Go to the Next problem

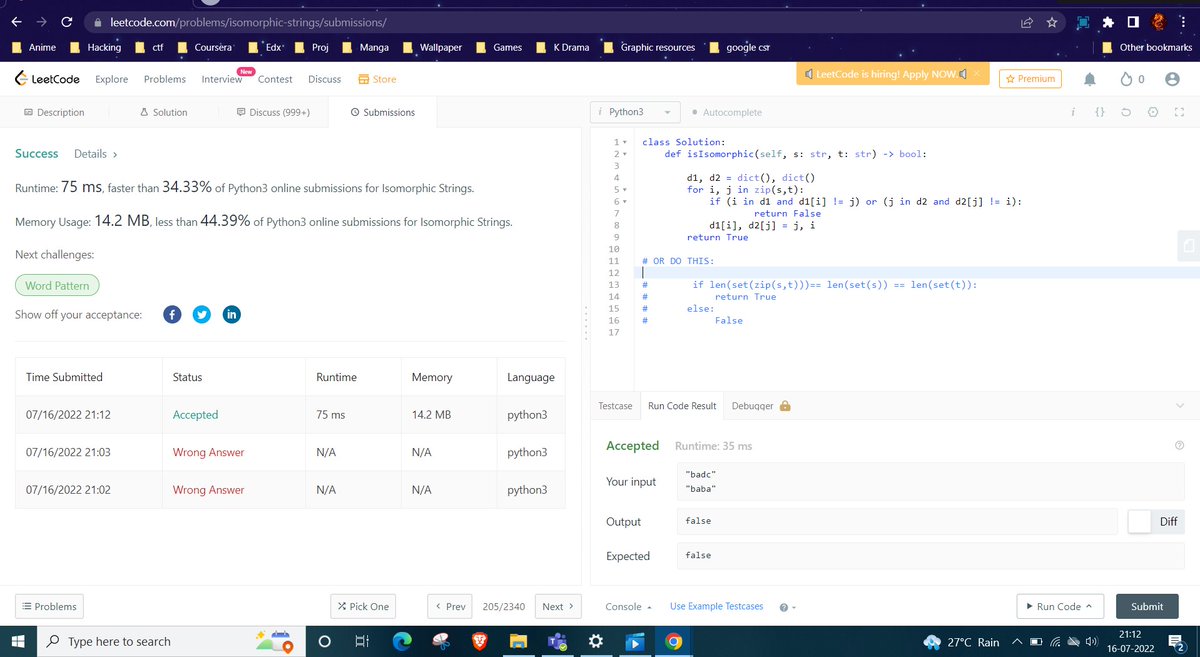point(558,606)
